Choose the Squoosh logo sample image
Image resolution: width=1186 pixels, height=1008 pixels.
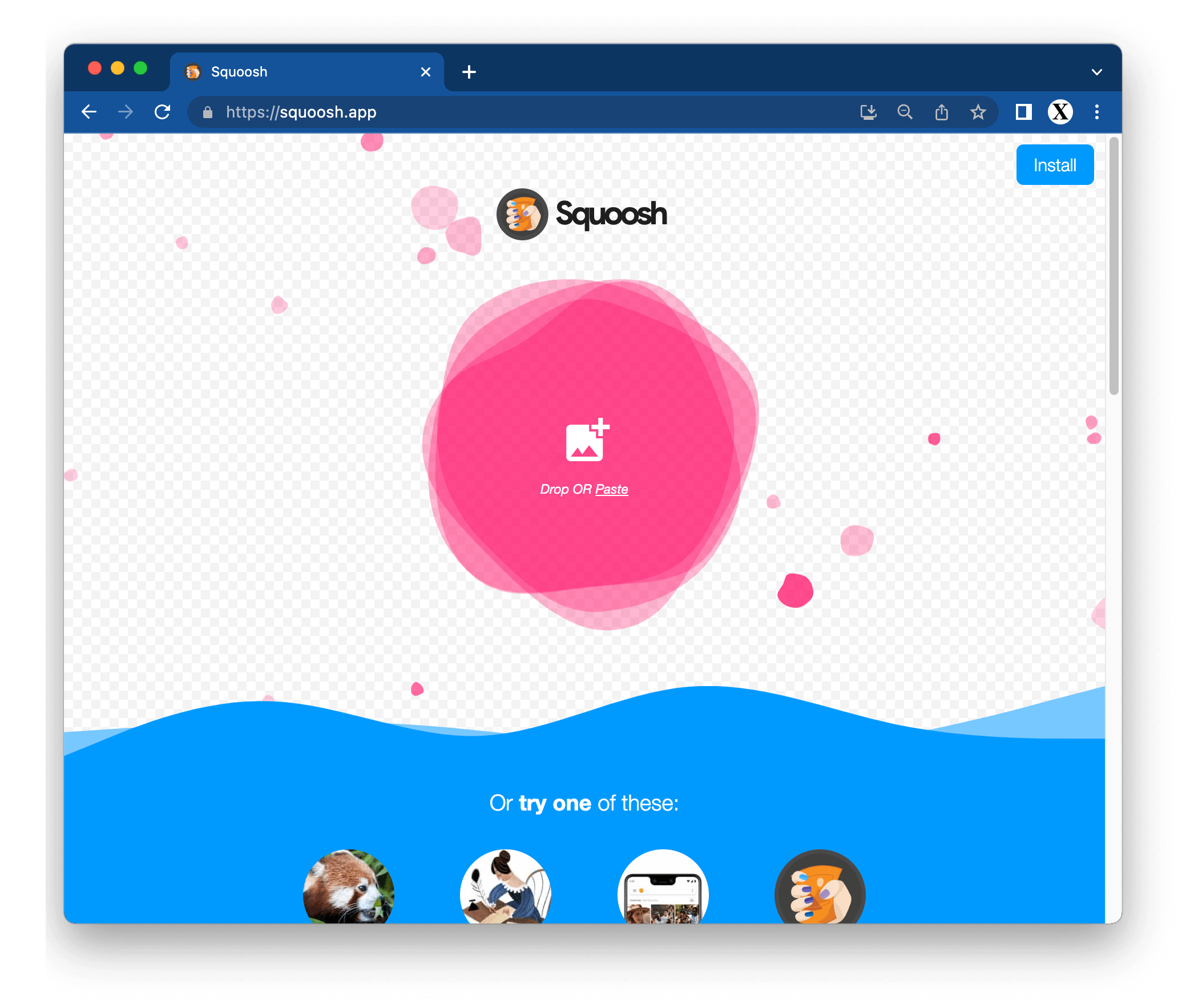tap(820, 889)
